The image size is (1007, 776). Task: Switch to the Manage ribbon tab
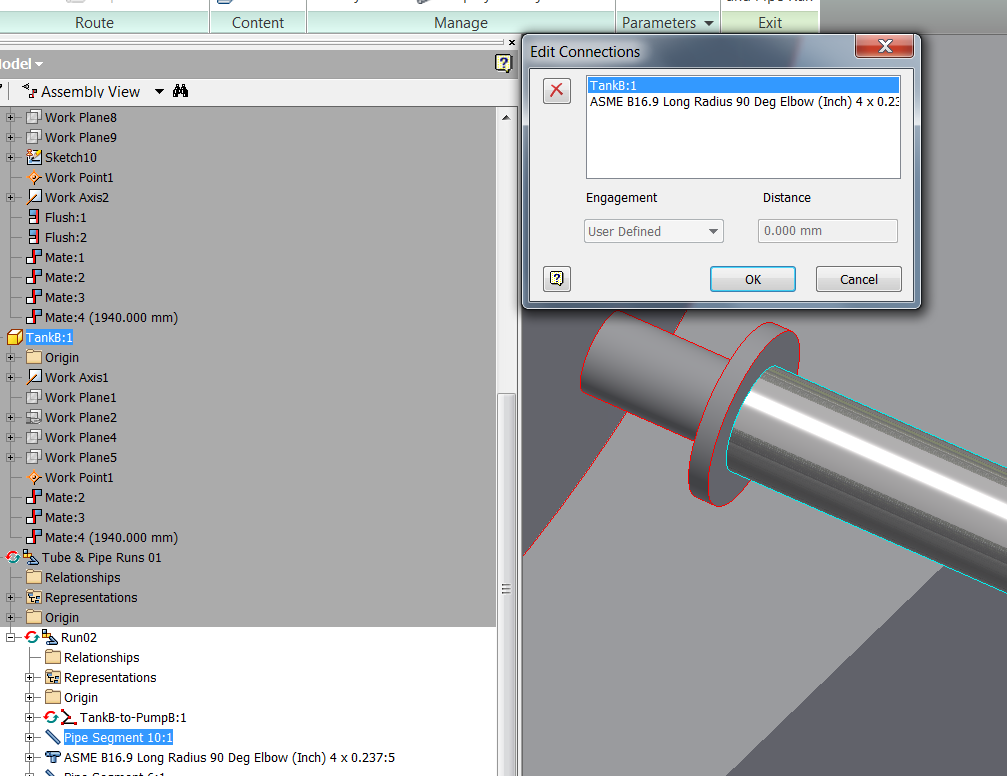coord(459,22)
